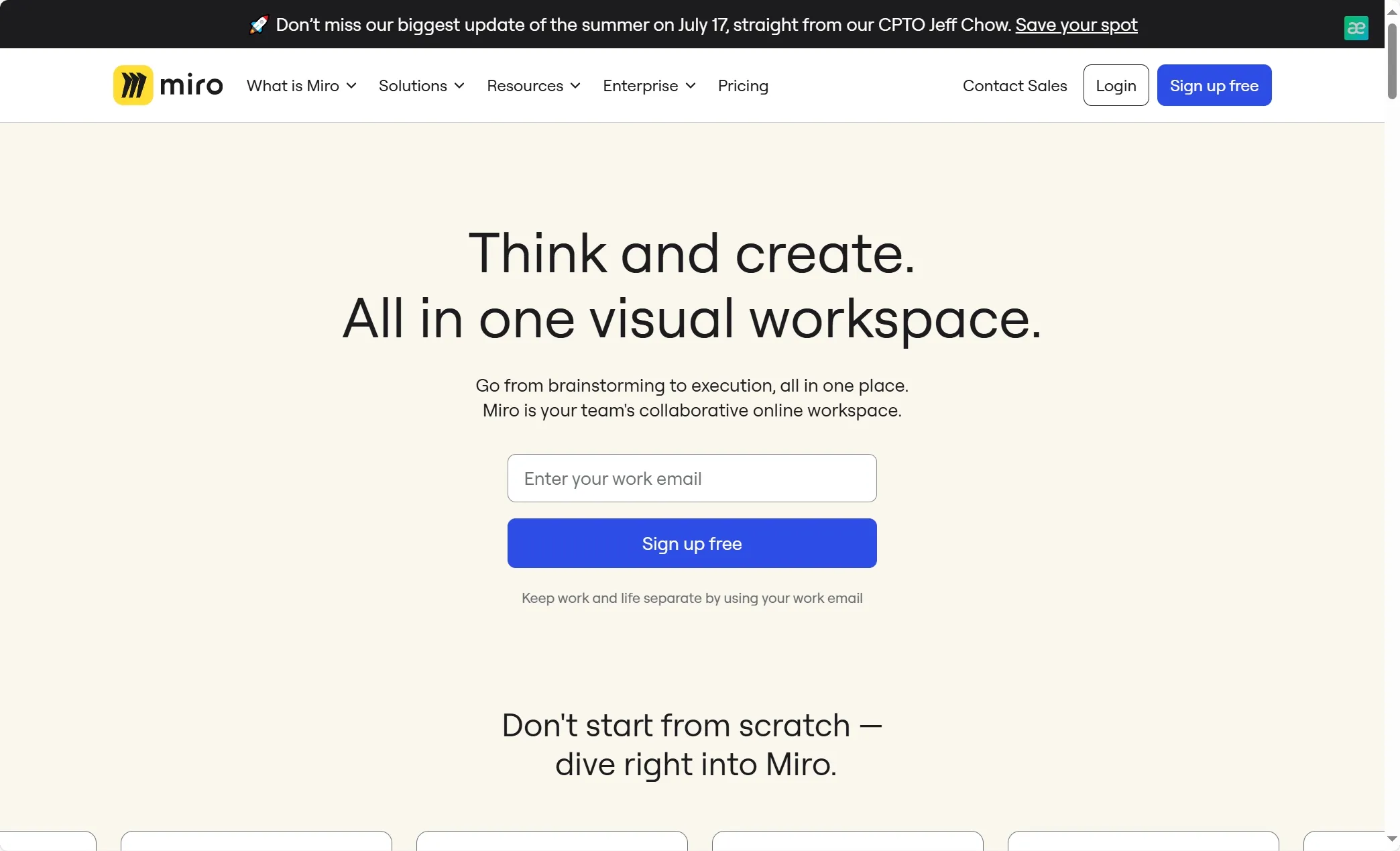Go to the Pricing page
Screen dimensions: 1400x851
point(743,86)
